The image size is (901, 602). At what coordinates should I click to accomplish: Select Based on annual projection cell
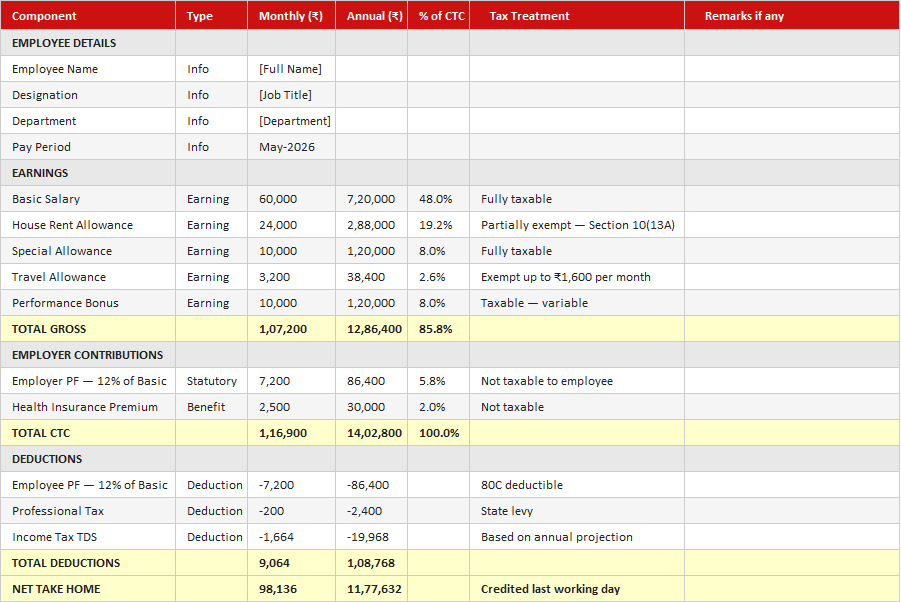coord(577,537)
